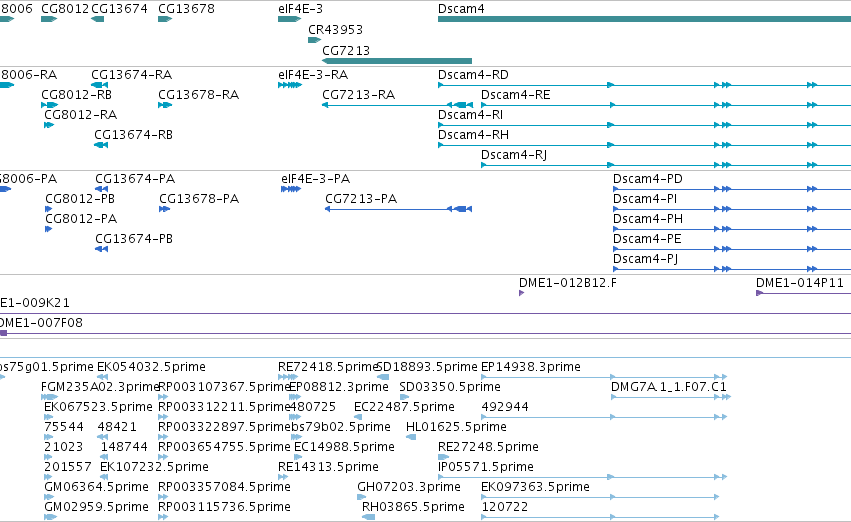Click the CG13678-PA protein glyph
The width and height of the screenshot is (851, 522).
coord(164,209)
